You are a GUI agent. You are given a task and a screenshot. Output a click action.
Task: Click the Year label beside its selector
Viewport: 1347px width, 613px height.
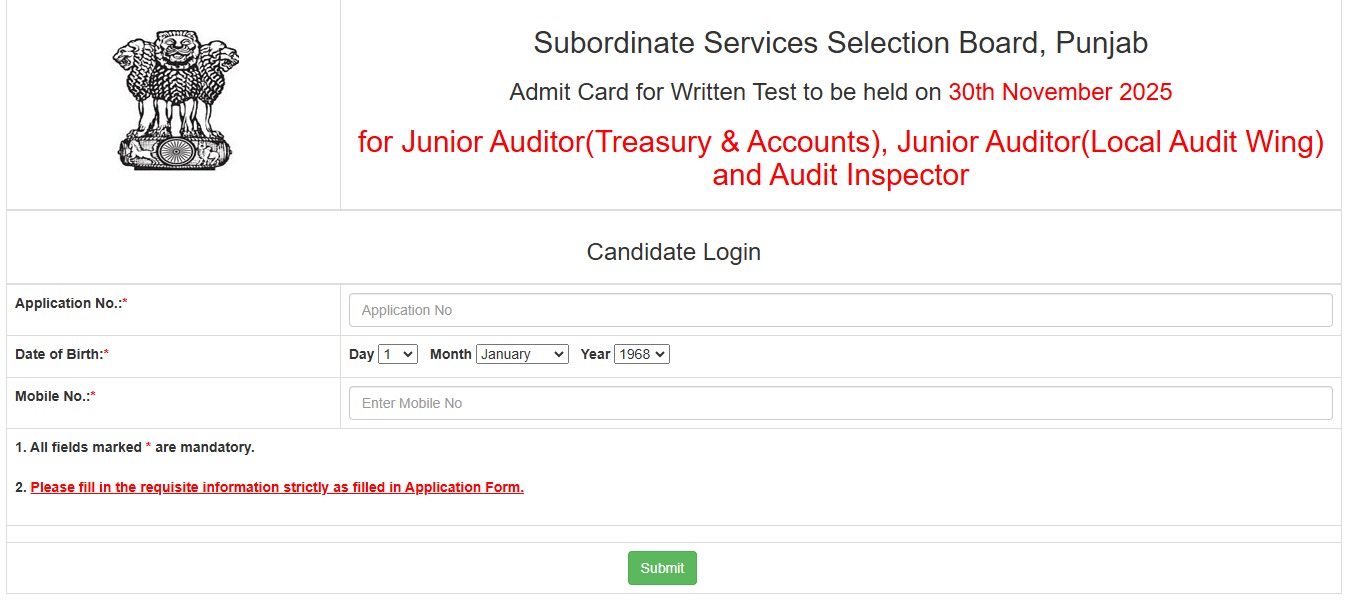coord(593,353)
